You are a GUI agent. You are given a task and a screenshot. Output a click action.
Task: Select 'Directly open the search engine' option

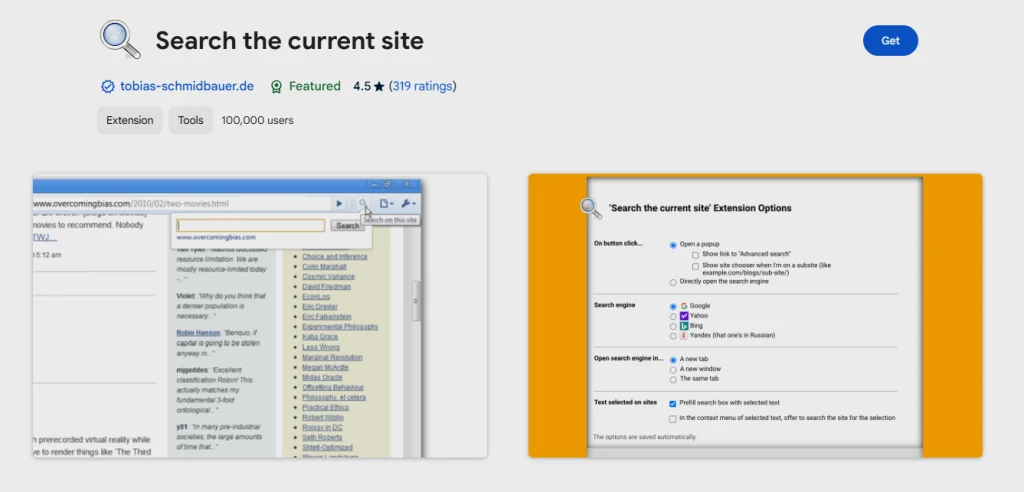pyautogui.click(x=673, y=282)
